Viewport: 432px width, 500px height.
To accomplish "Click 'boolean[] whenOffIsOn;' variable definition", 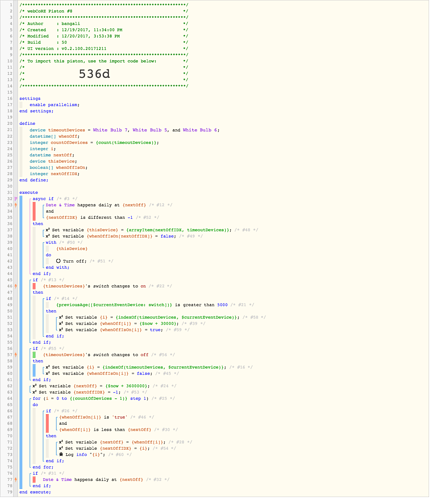I will tap(59, 168).
